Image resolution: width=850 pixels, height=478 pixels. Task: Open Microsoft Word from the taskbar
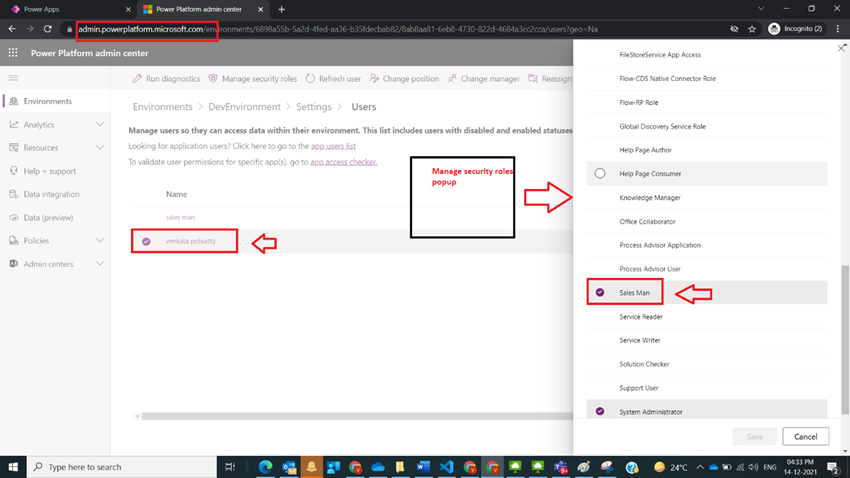(x=423, y=467)
